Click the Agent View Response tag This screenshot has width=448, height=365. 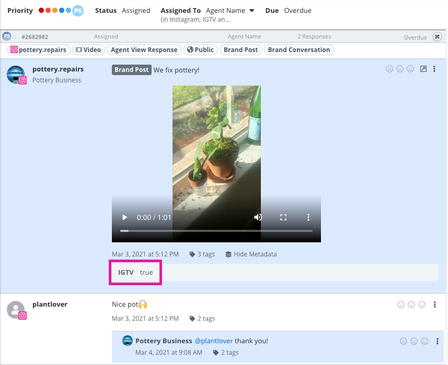click(144, 50)
